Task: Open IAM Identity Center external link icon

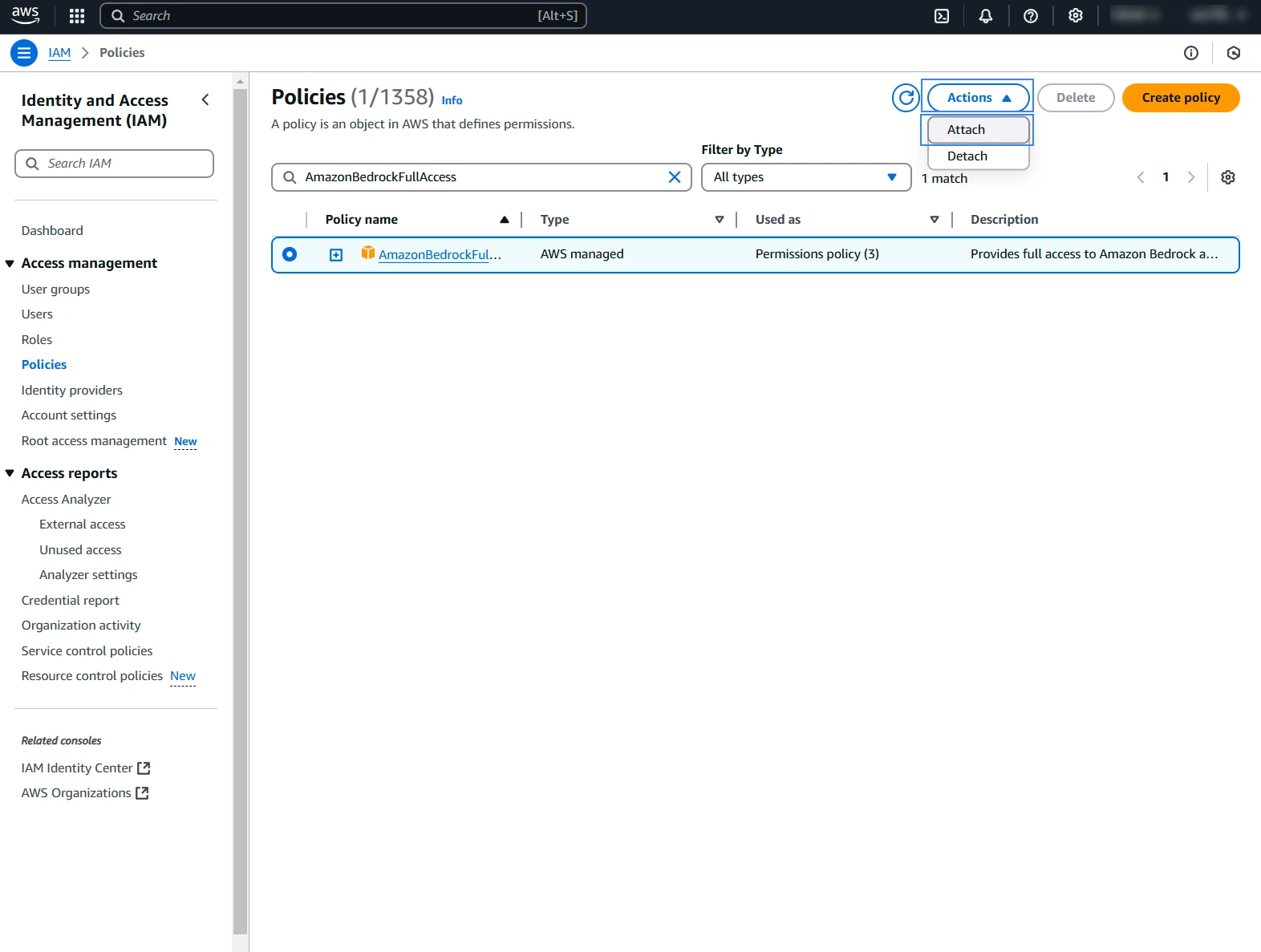Action: (144, 768)
